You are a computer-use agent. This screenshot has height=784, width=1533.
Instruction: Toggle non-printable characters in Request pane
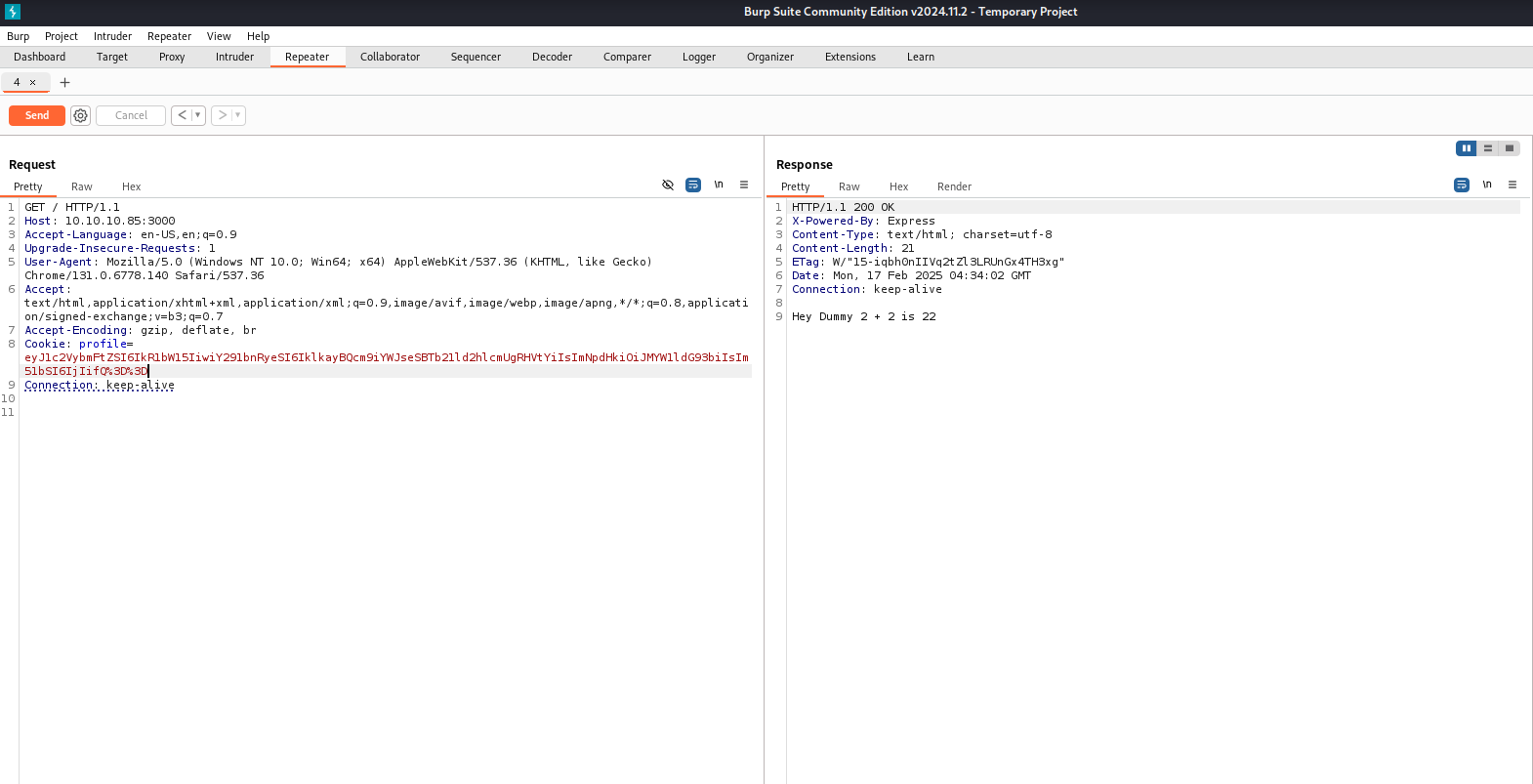point(719,185)
